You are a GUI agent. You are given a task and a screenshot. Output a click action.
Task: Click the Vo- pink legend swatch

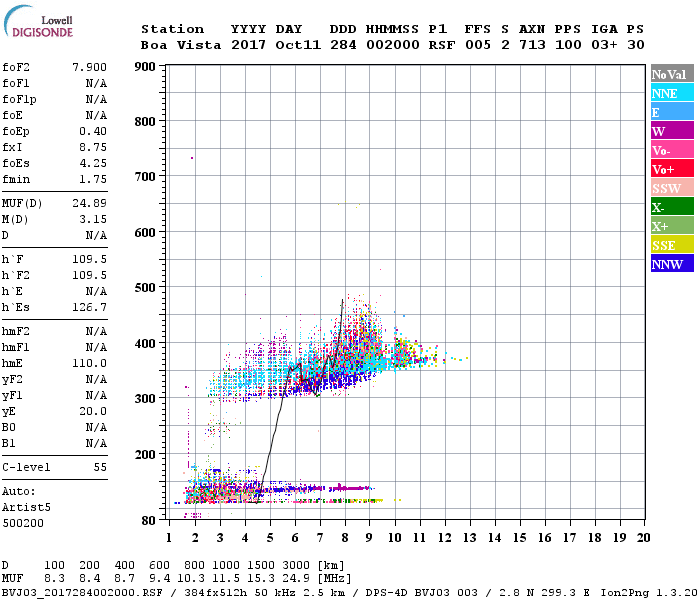tap(671, 150)
